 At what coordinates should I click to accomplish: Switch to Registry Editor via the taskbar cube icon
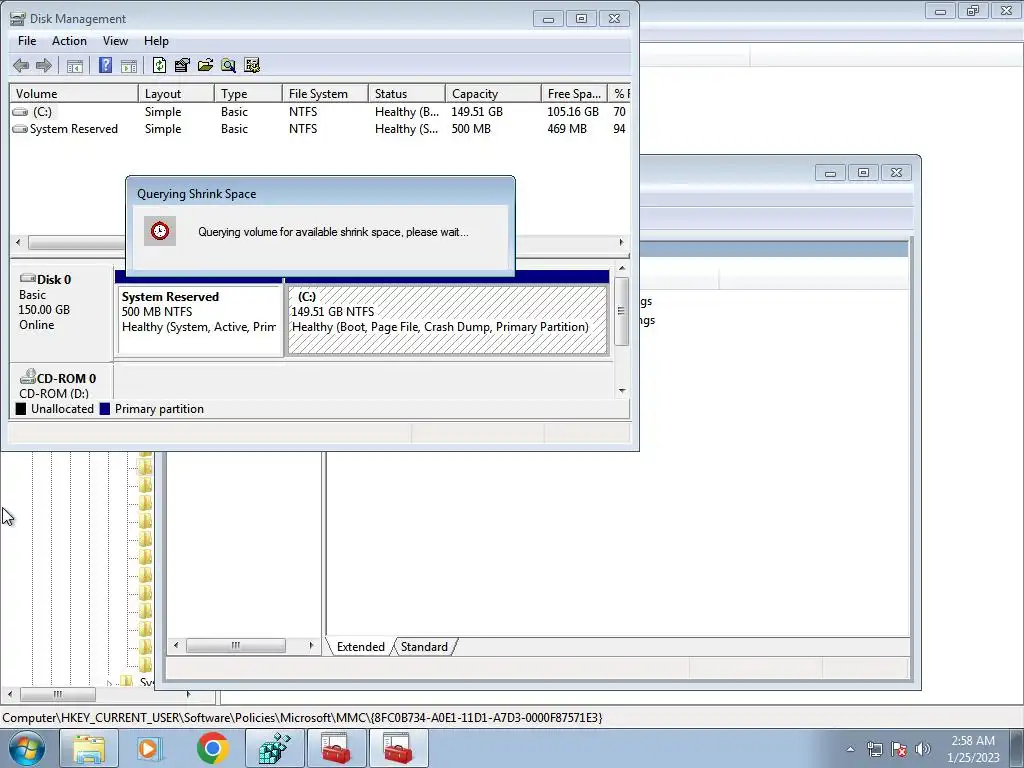click(x=274, y=748)
